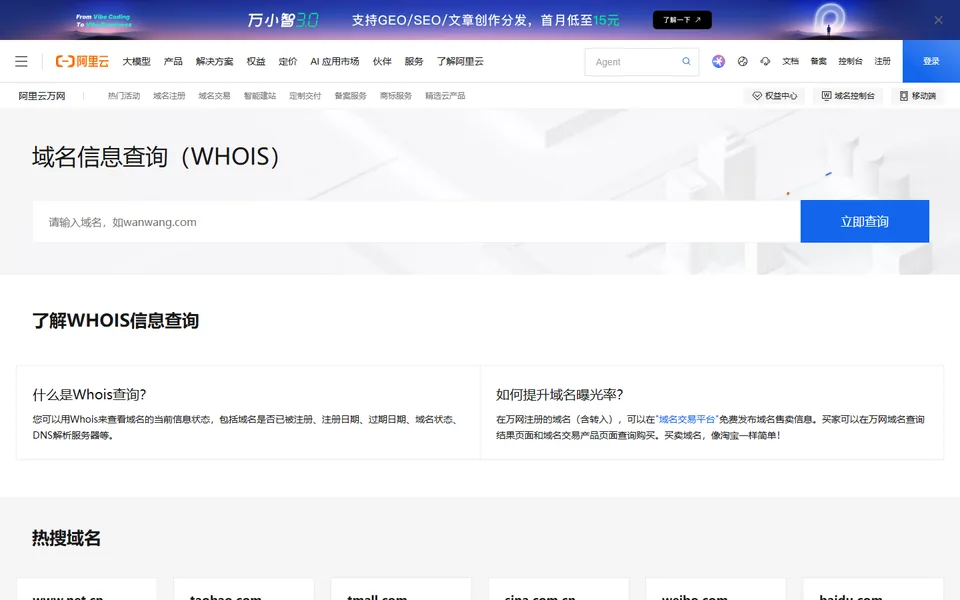
Task: Open the 控制台 link
Action: pyautogui.click(x=850, y=61)
